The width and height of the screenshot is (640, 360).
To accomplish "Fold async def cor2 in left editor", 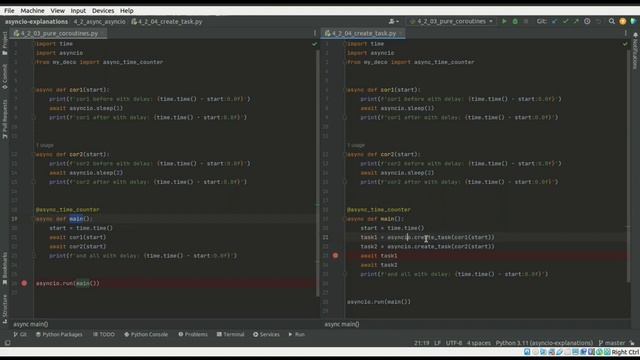I will coord(35,154).
